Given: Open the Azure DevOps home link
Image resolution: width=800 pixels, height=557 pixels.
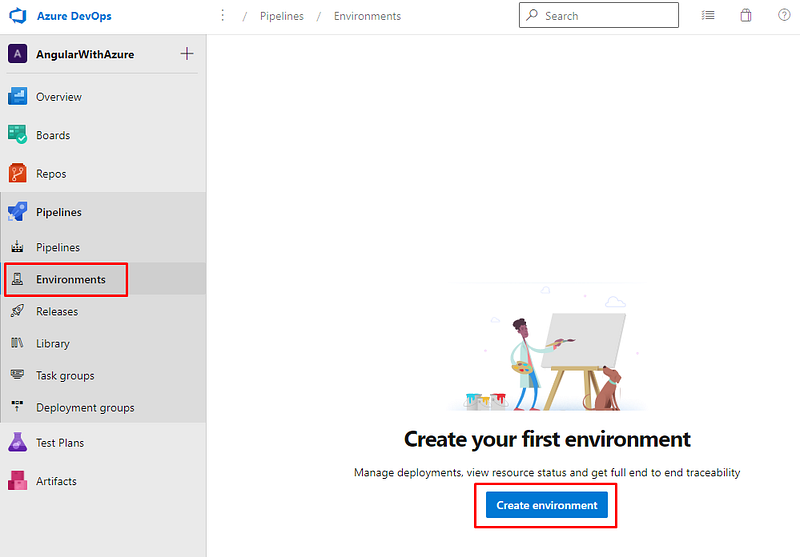Looking at the screenshot, I should coord(74,16).
